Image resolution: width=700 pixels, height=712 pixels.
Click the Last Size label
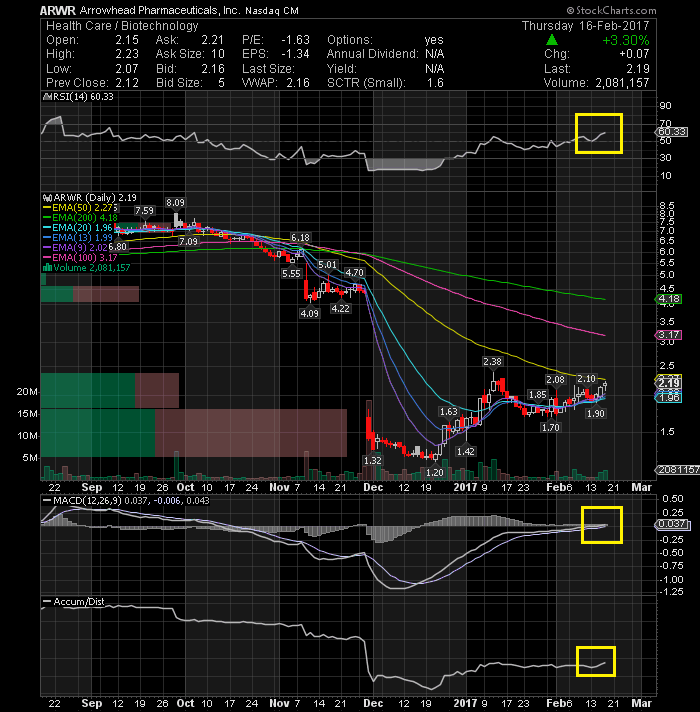(268, 69)
